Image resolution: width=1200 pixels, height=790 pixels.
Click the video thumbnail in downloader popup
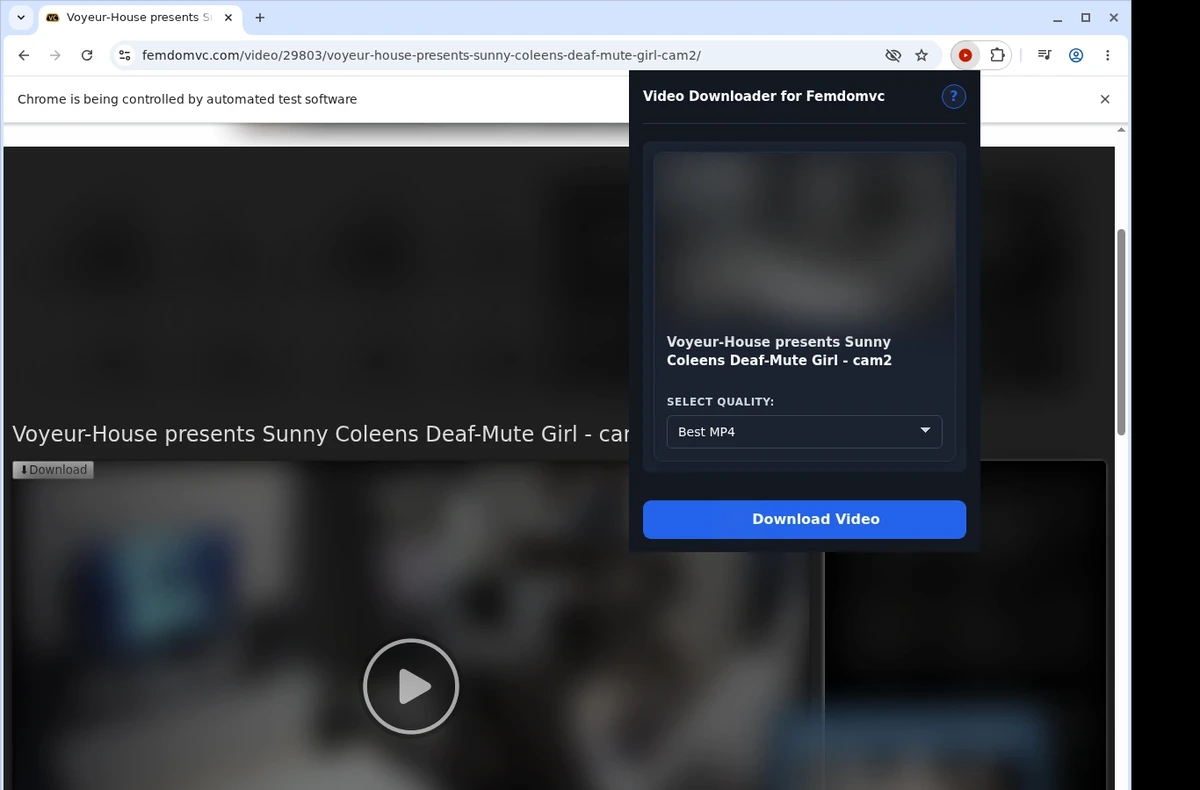coord(804,238)
